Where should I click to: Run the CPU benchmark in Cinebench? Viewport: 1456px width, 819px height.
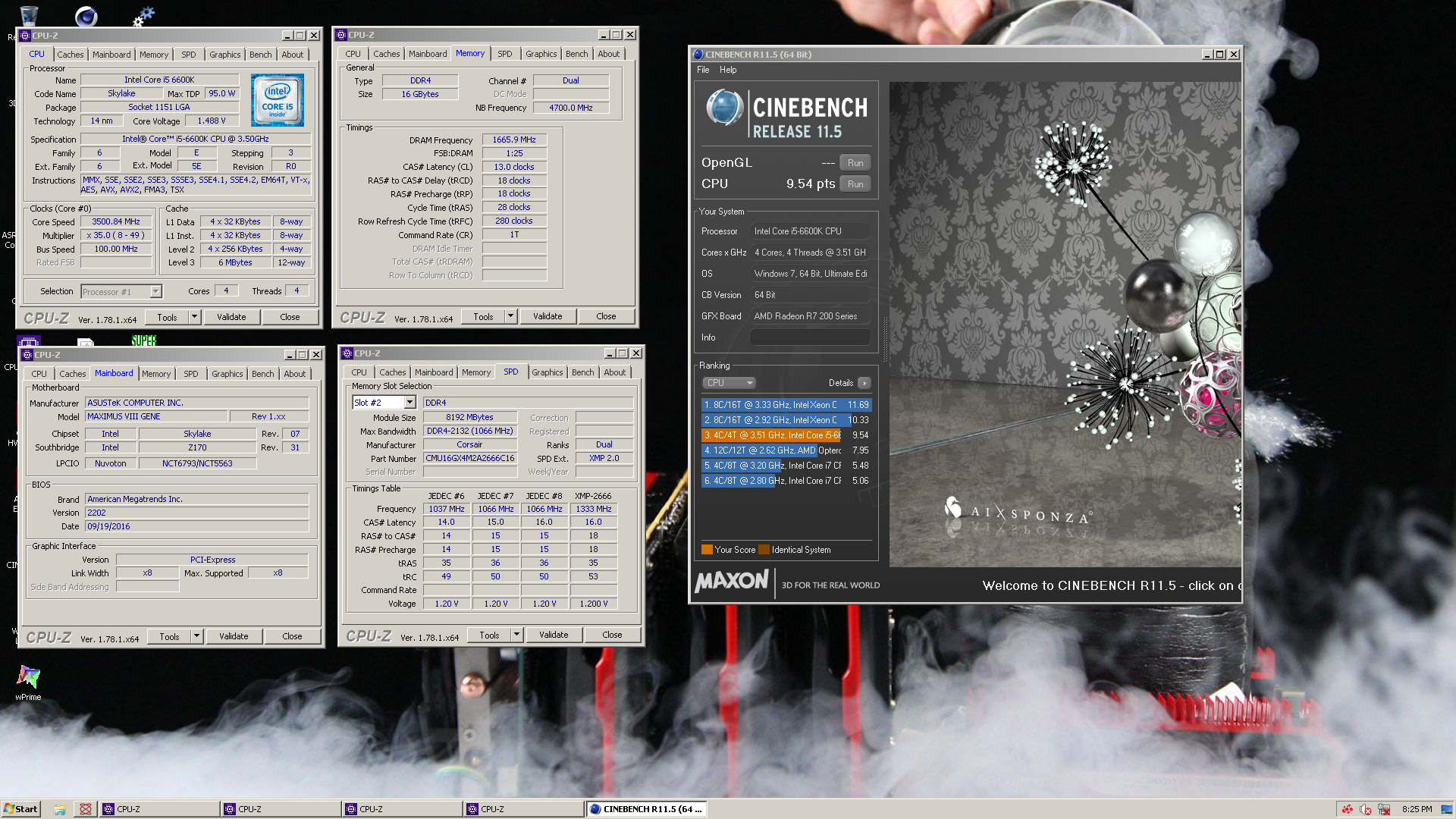855,184
